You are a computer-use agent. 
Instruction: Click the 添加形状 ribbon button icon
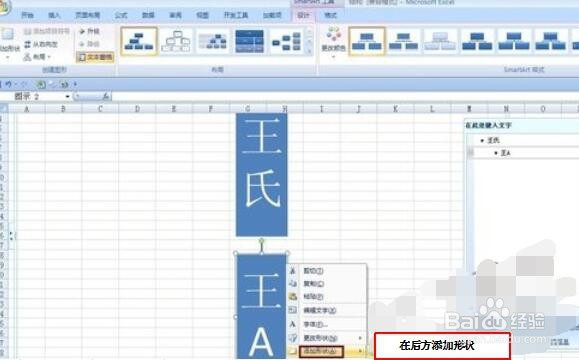coord(7,35)
